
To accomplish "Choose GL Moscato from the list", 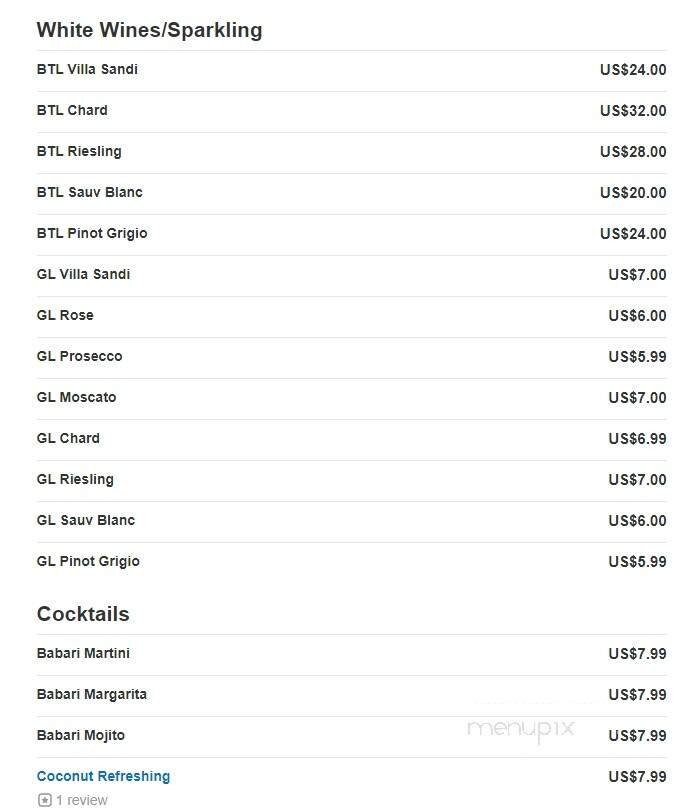I will [76, 398].
